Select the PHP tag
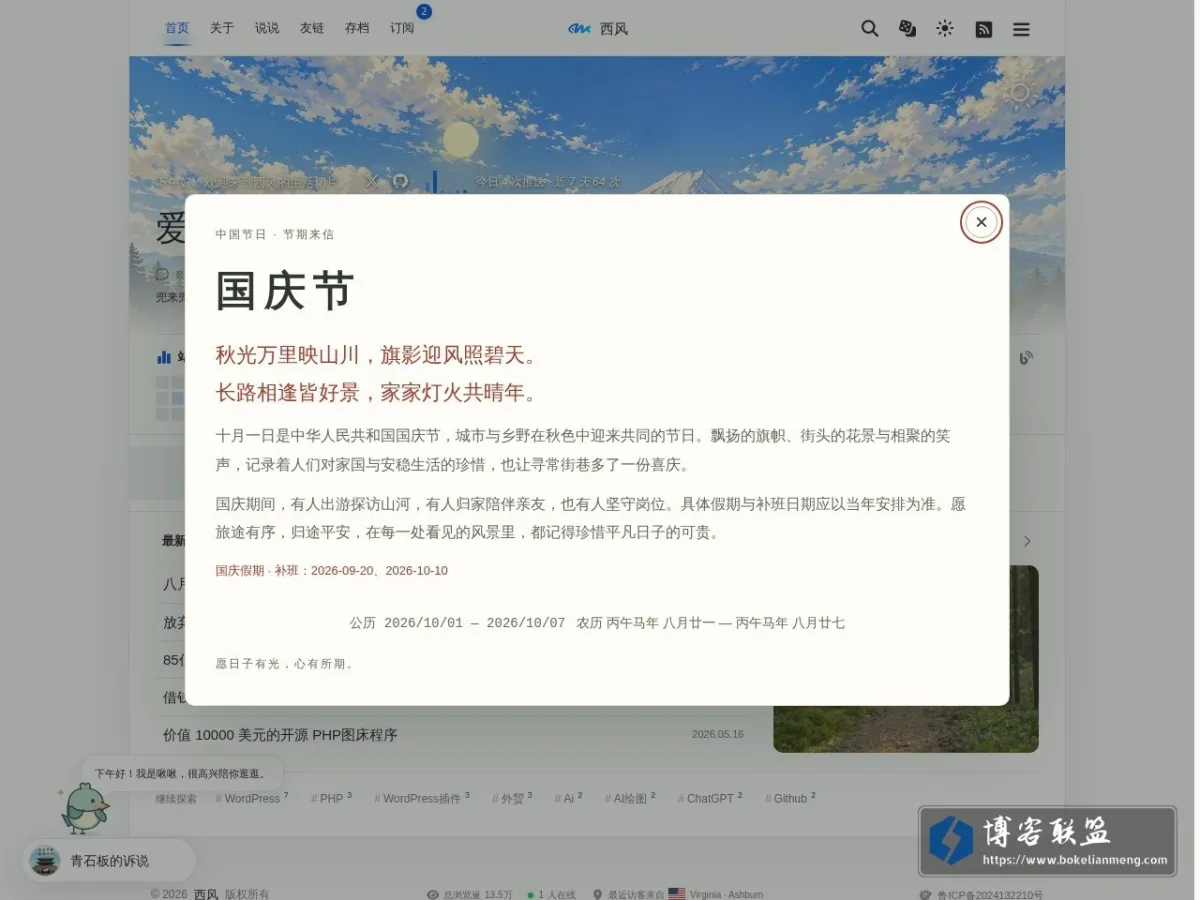 331,798
